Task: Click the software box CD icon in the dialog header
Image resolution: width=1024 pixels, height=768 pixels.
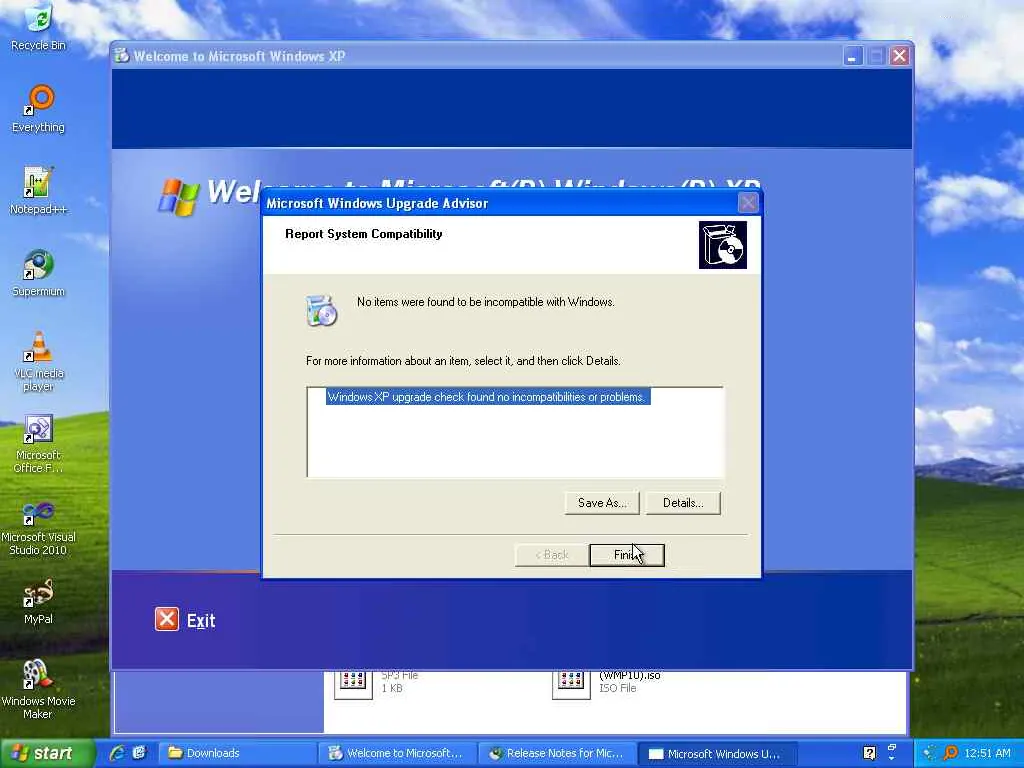Action: tap(722, 245)
